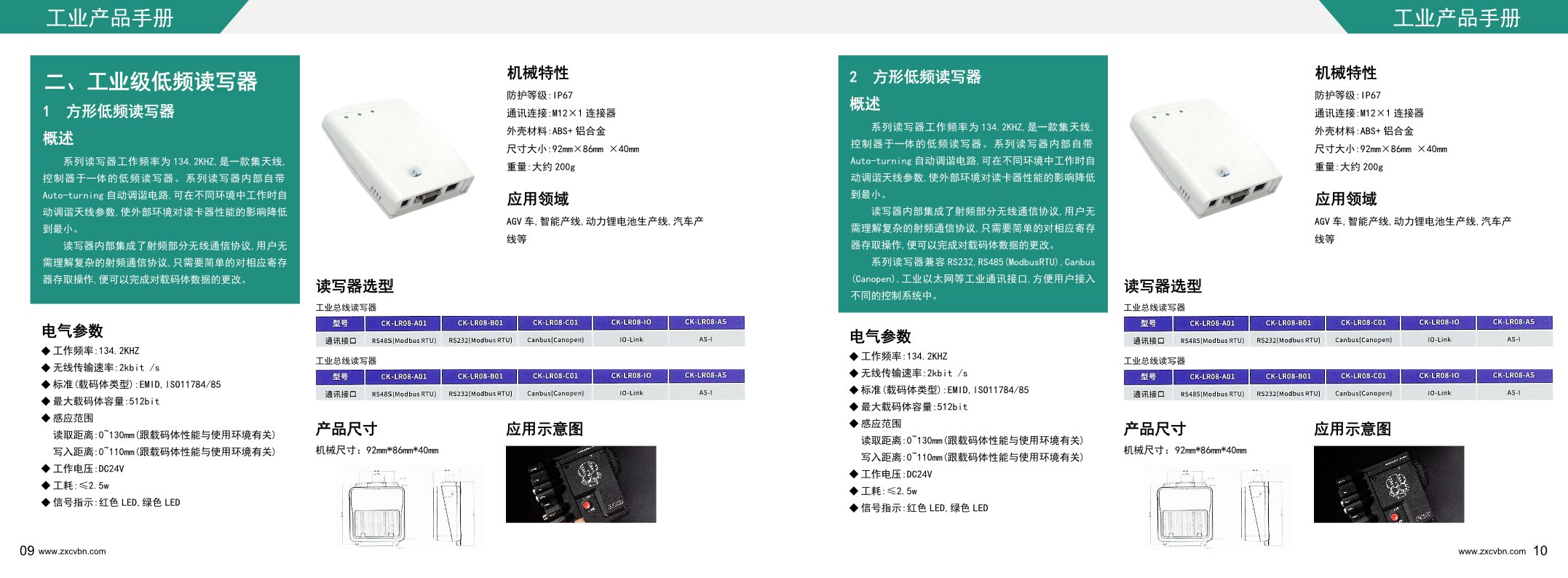
Task: Click the "读写器选型" heading on page 09
Action: pyautogui.click(x=355, y=286)
